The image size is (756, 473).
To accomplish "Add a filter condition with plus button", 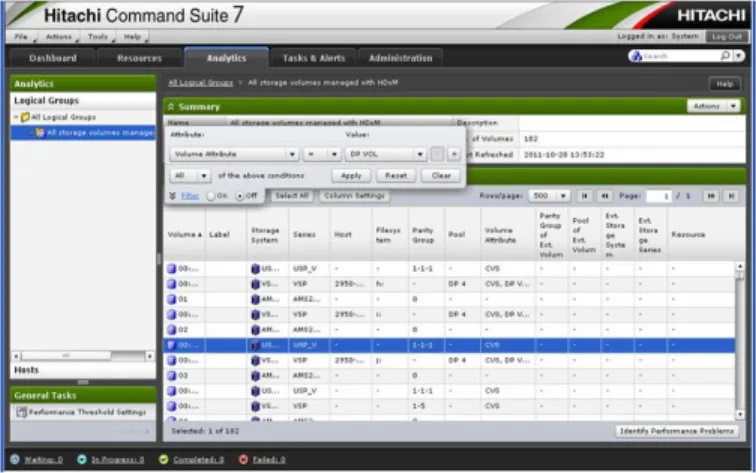I will pyautogui.click(x=454, y=154).
